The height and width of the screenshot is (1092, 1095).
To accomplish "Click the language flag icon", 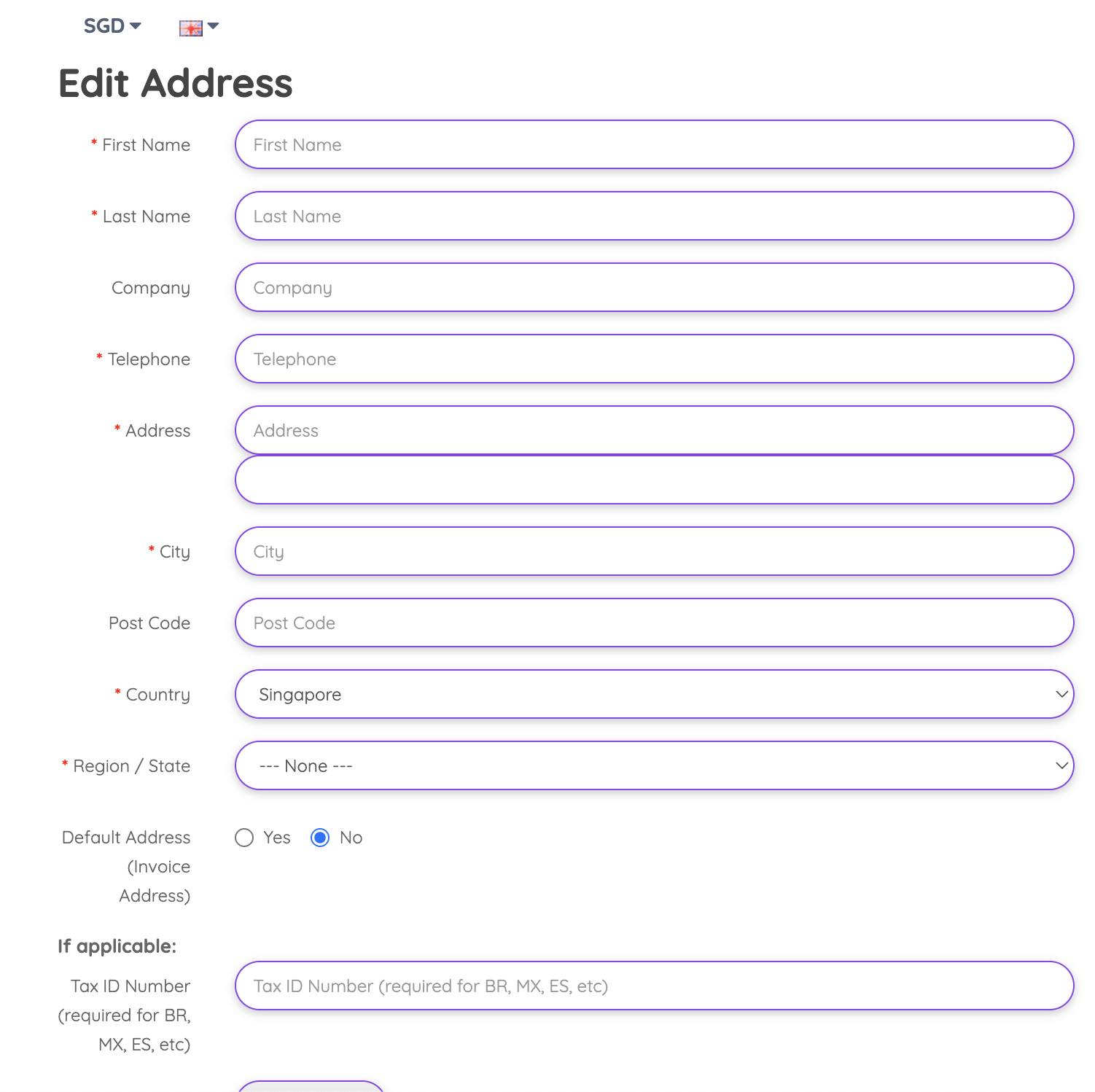I will point(190,28).
